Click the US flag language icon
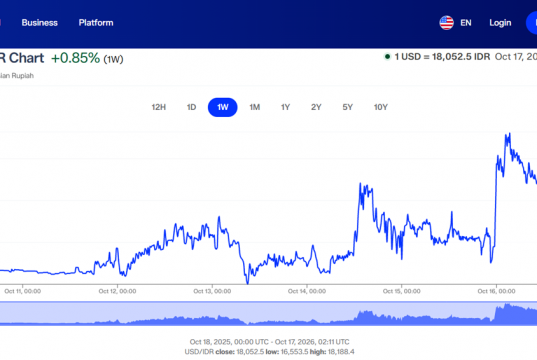537x360 pixels. click(447, 23)
